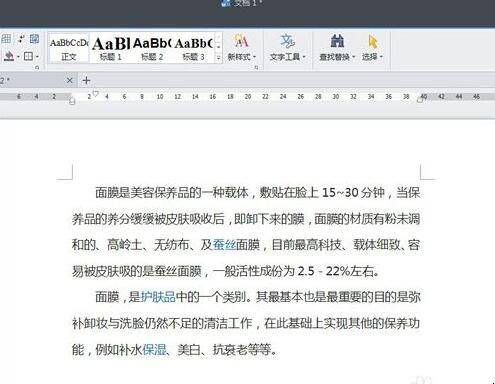Image resolution: width=495 pixels, height=384 pixels.
Task: Click the first-line indent marker on ruler
Action: pos(96,94)
